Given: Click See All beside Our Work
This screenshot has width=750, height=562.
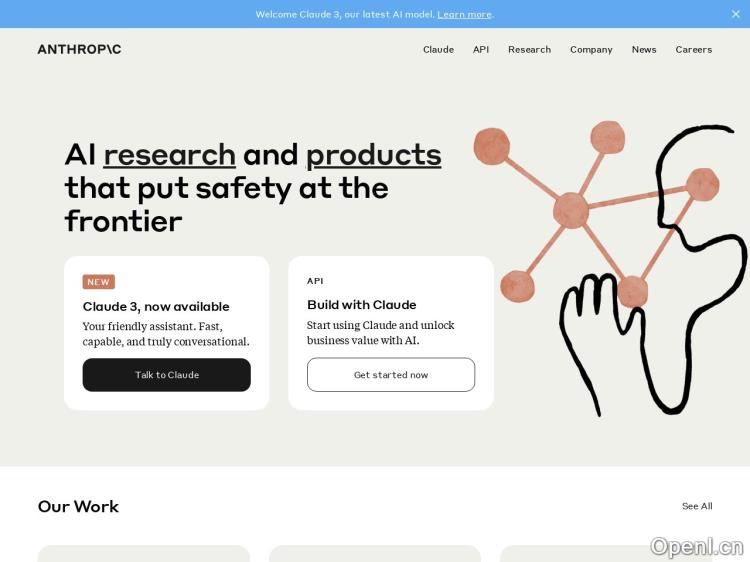Looking at the screenshot, I should (697, 506).
